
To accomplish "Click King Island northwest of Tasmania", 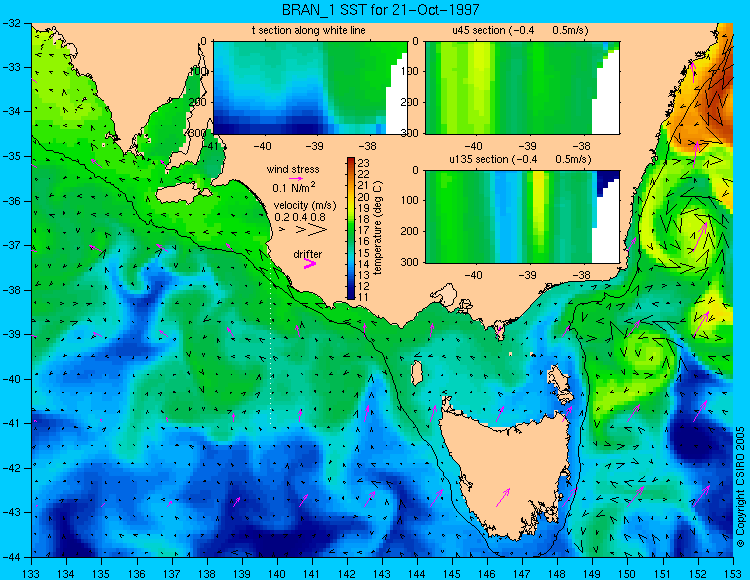I will [417, 373].
